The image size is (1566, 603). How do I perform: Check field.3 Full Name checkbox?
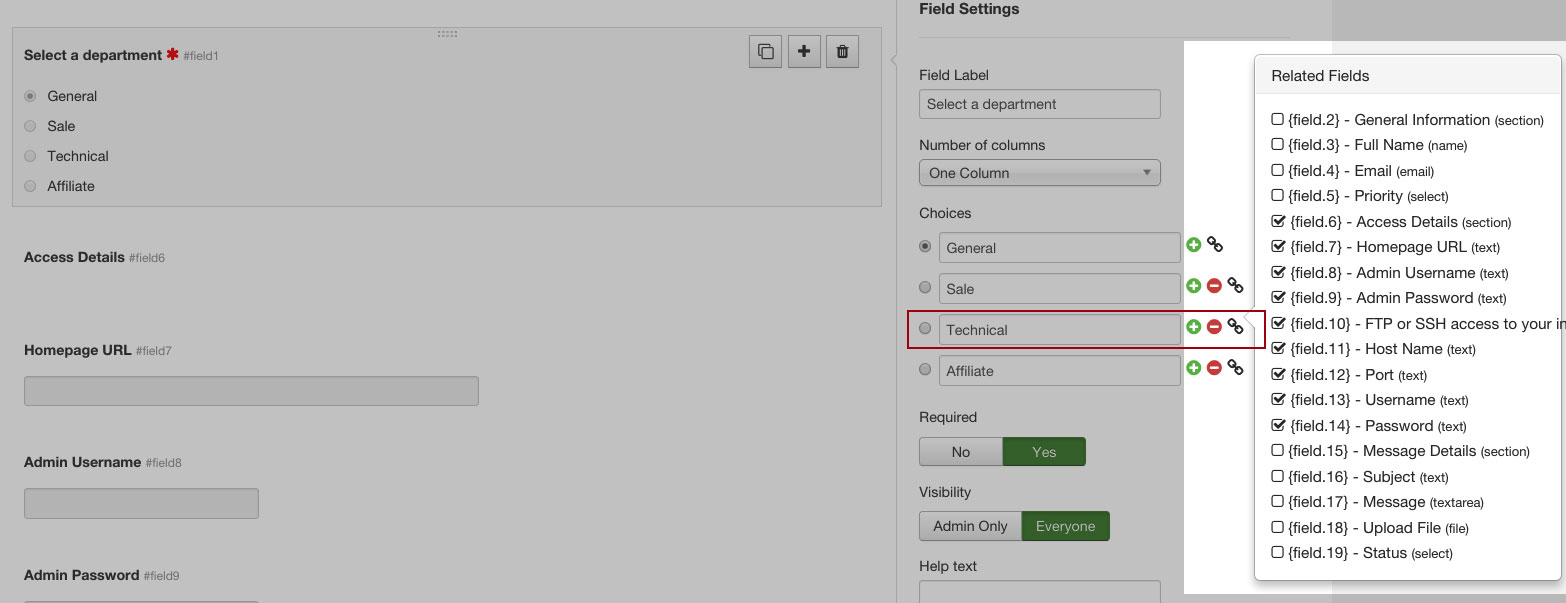click(1277, 145)
